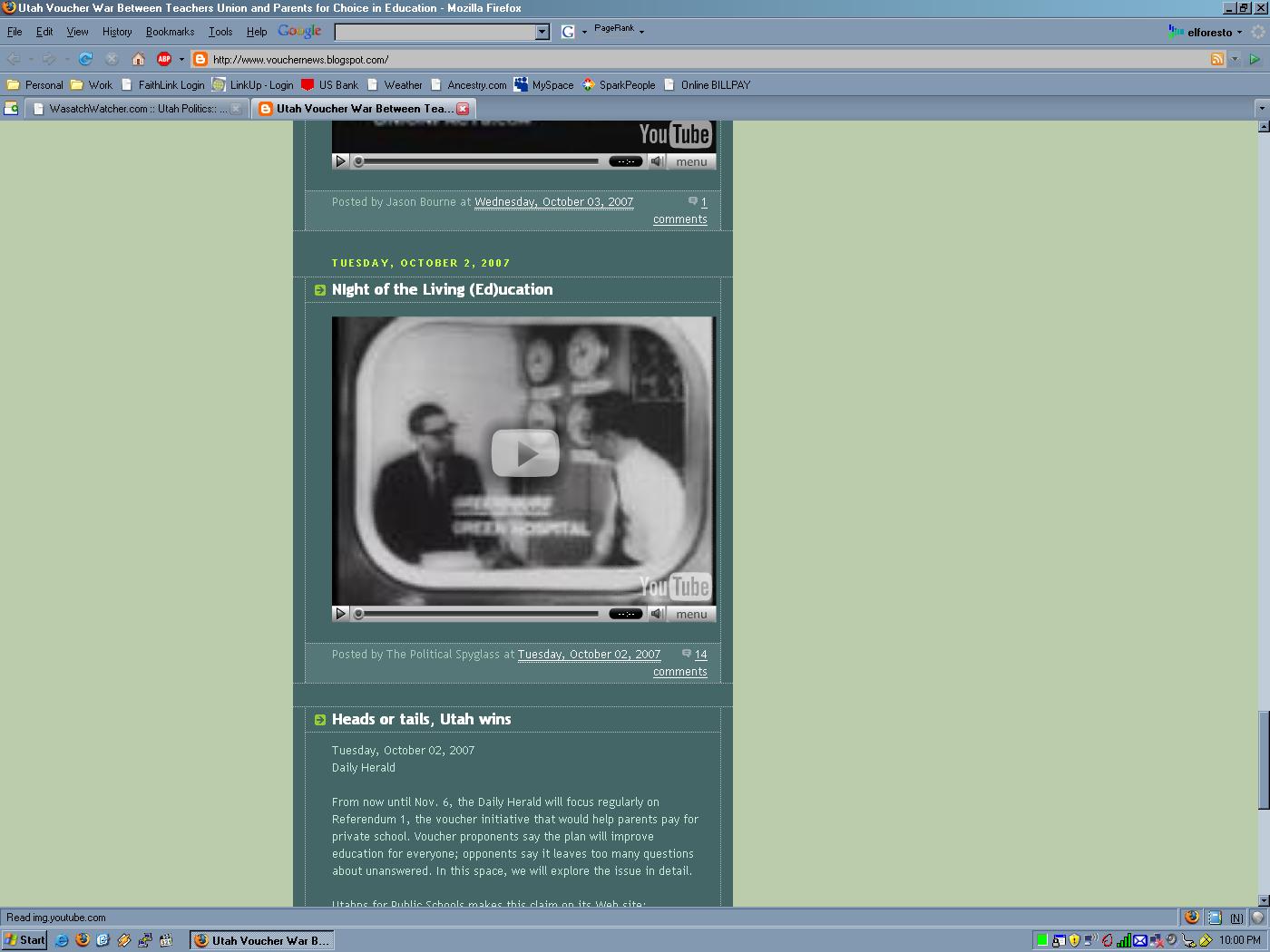1270x952 pixels.
Task: Mute the Night of the Living video
Action: [658, 614]
